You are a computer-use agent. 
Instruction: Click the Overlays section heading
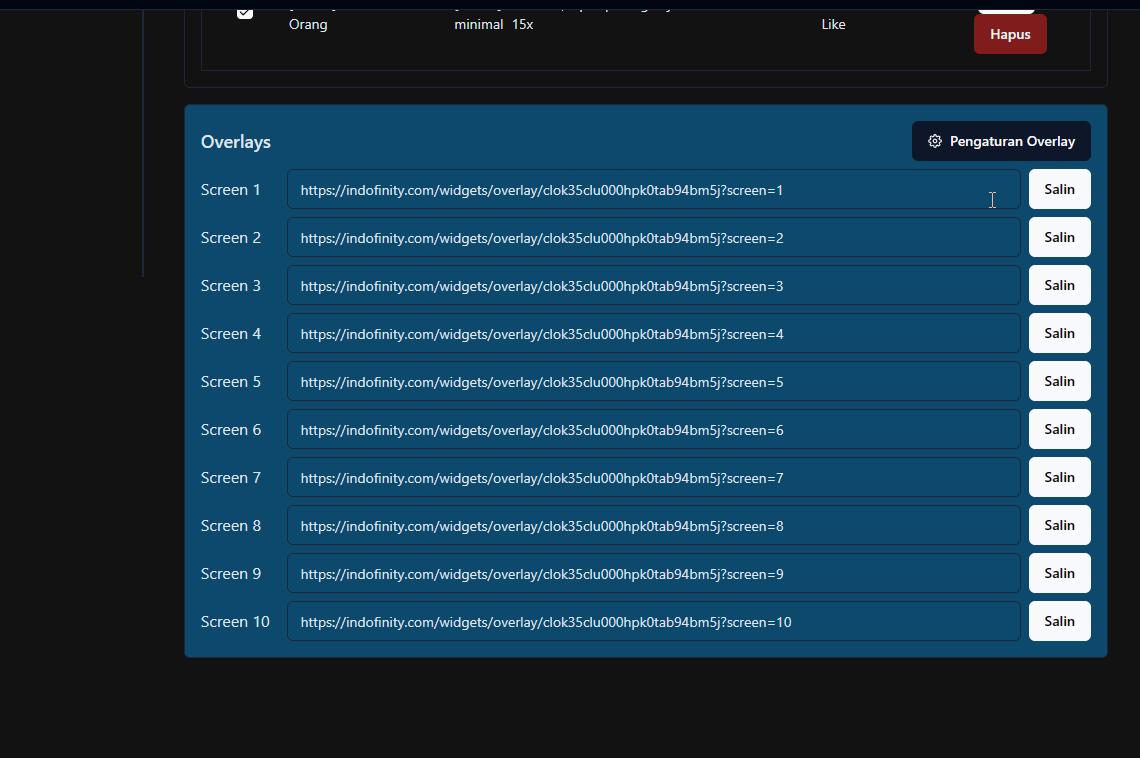[236, 142]
